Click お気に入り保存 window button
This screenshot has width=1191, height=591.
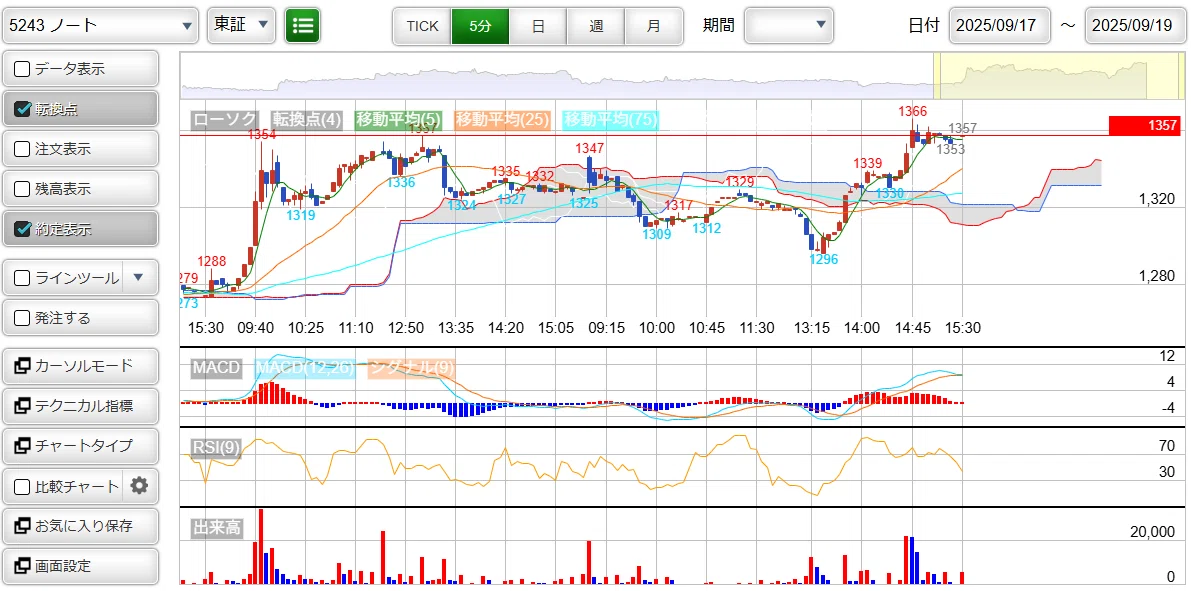pyautogui.click(x=81, y=526)
